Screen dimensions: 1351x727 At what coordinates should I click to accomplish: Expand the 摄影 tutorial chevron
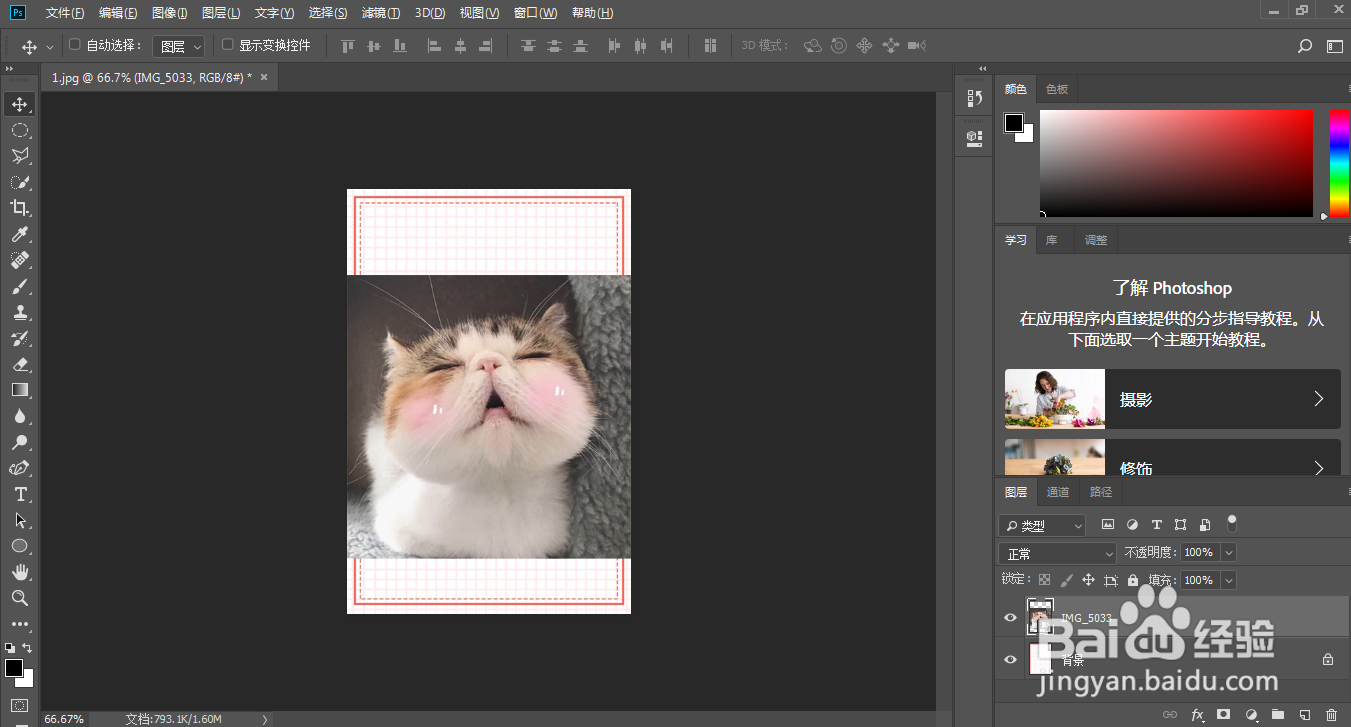[x=1318, y=399]
